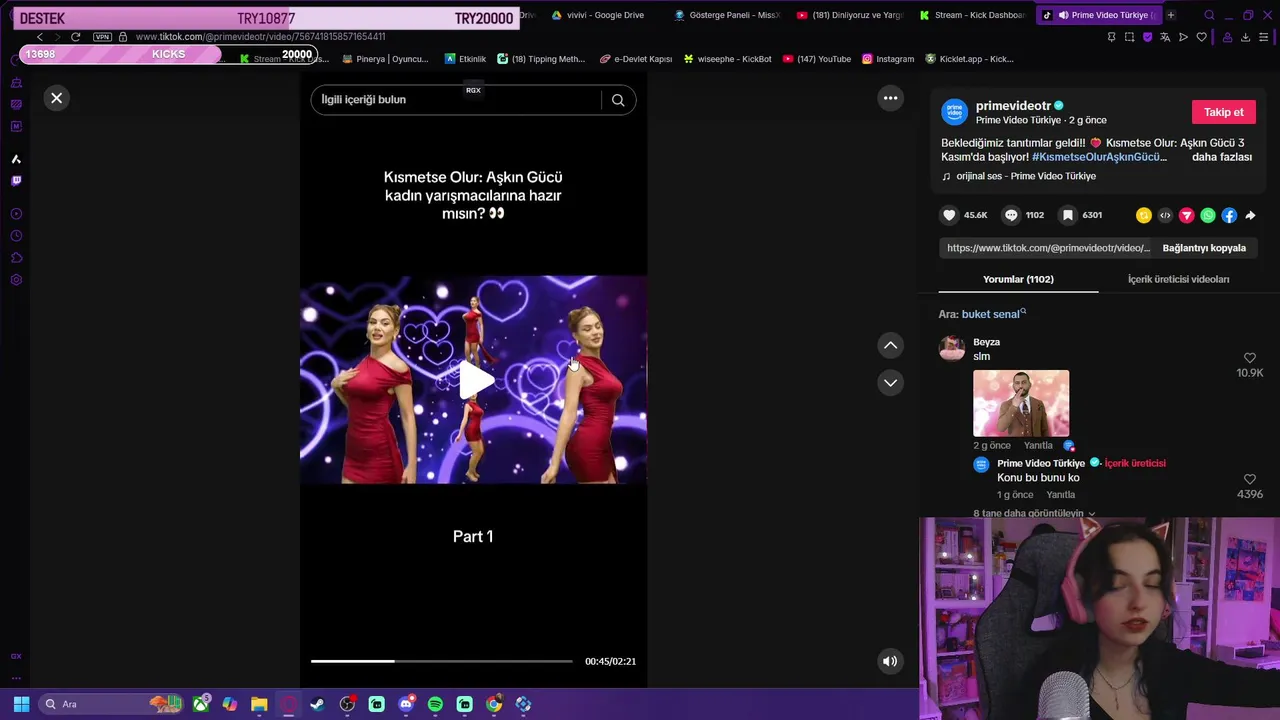The width and height of the screenshot is (1280, 720).
Task: Open Spotify from taskbar
Action: coord(435,704)
